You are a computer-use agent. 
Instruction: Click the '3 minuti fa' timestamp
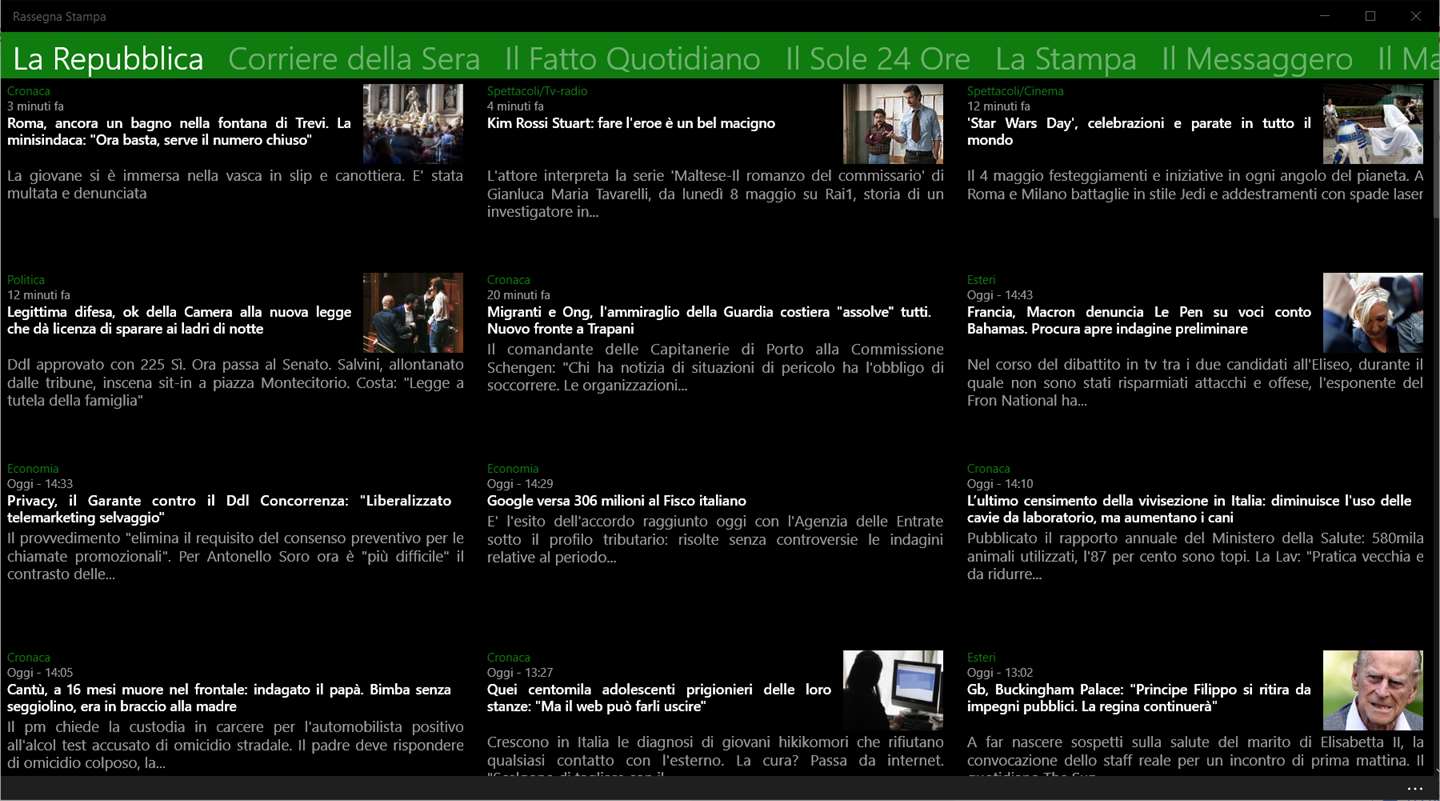click(35, 106)
